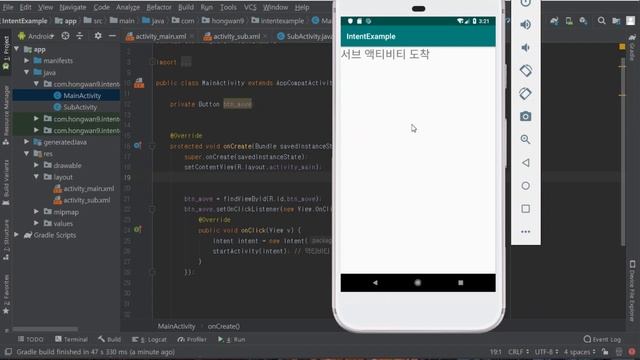Click read-only lock icon in status bar
The height and width of the screenshot is (360, 640).
click(605, 351)
